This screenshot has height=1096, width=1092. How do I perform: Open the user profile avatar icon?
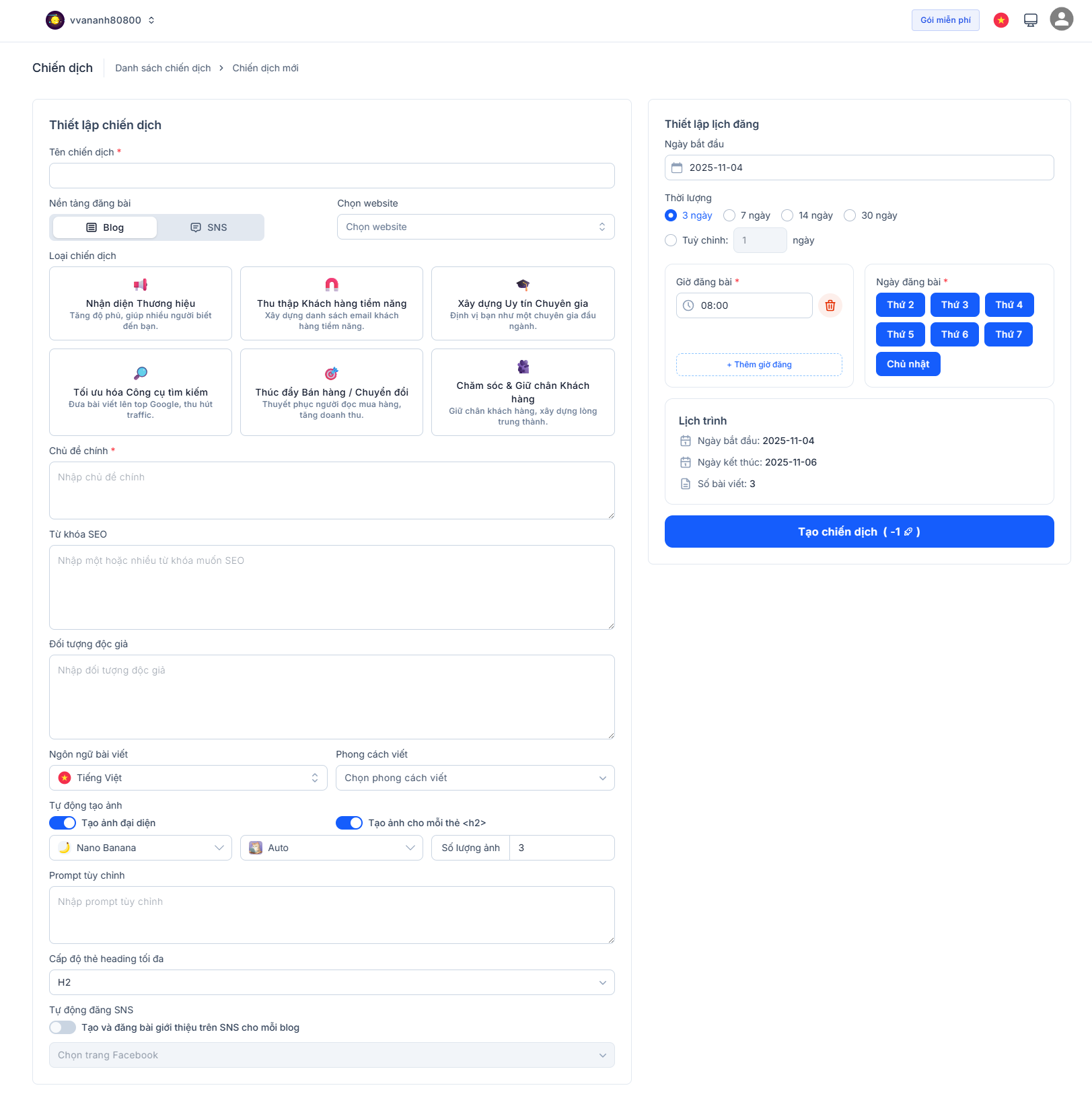pyautogui.click(x=1061, y=20)
